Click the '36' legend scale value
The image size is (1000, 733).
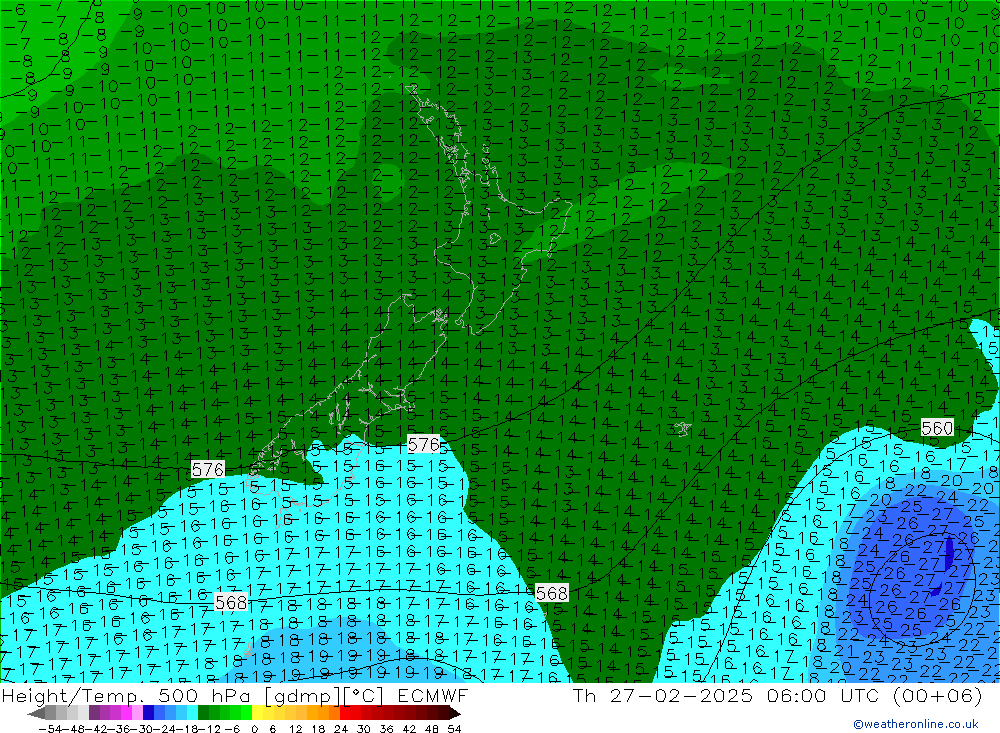pos(386,729)
